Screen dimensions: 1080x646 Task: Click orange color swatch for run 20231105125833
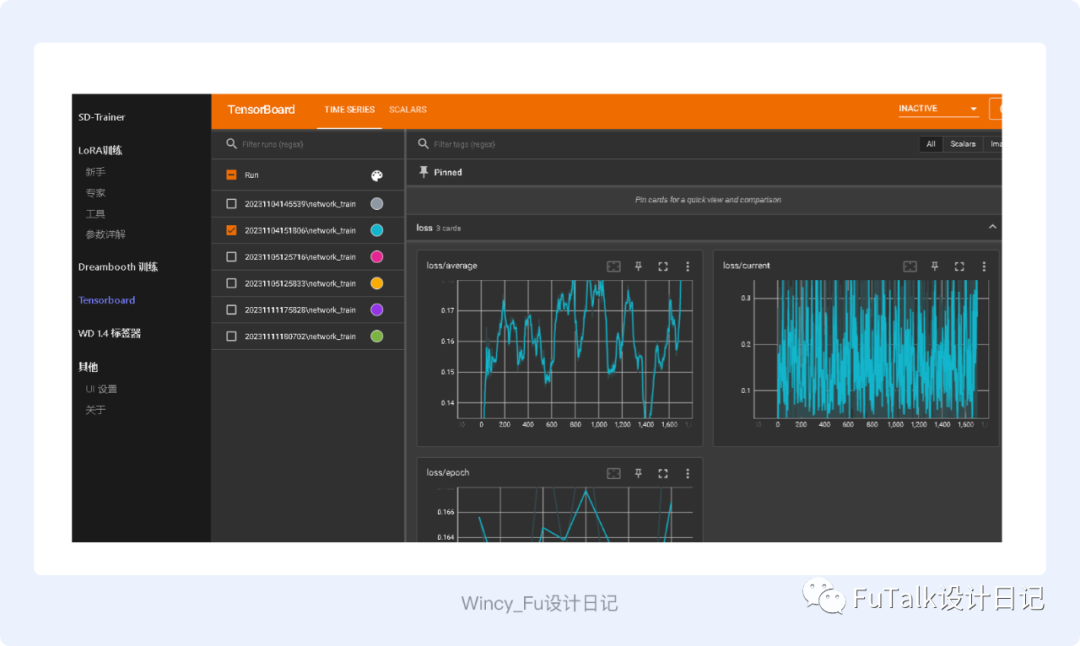(x=377, y=283)
